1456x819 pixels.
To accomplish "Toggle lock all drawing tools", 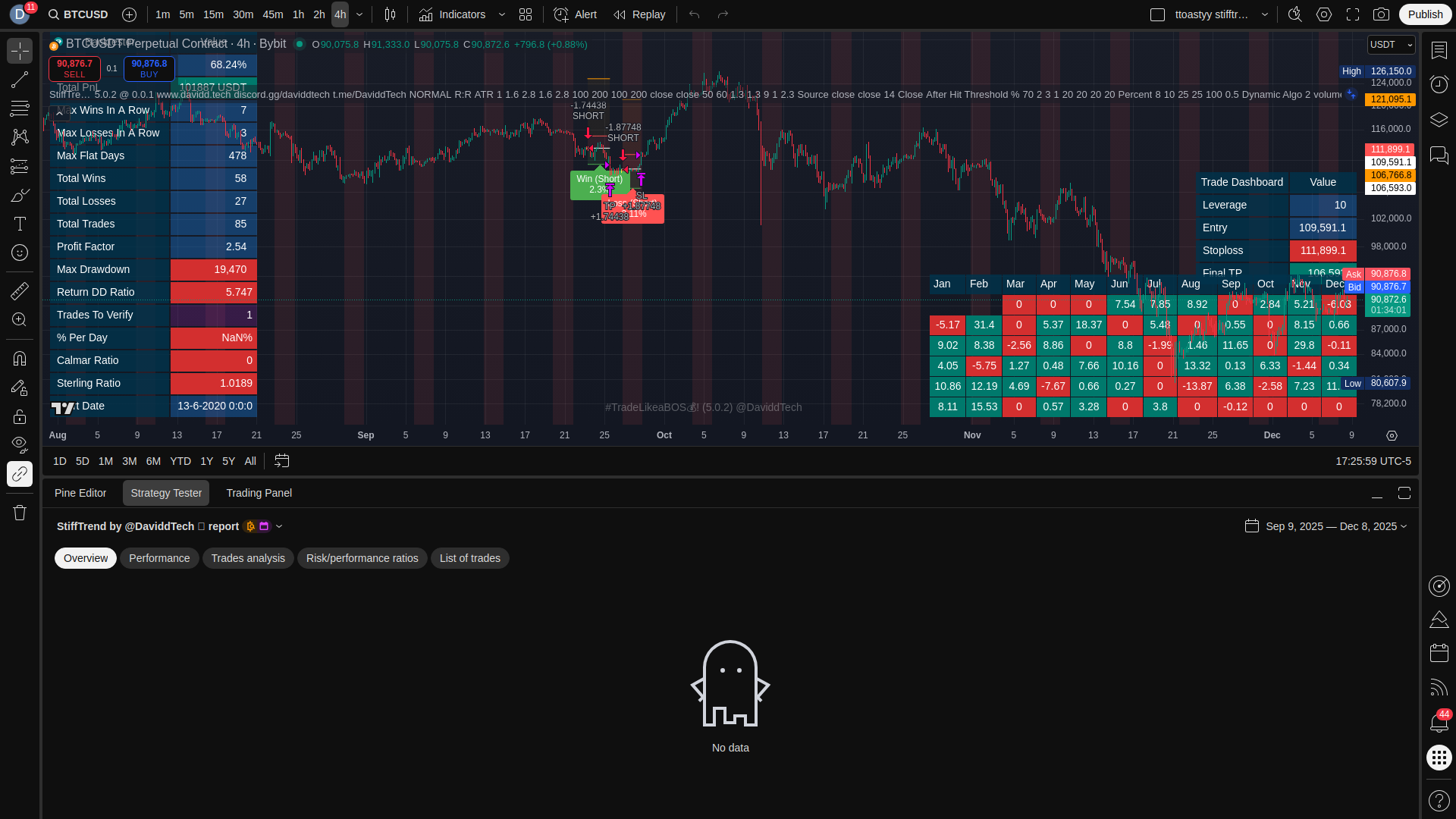I will coord(20,416).
